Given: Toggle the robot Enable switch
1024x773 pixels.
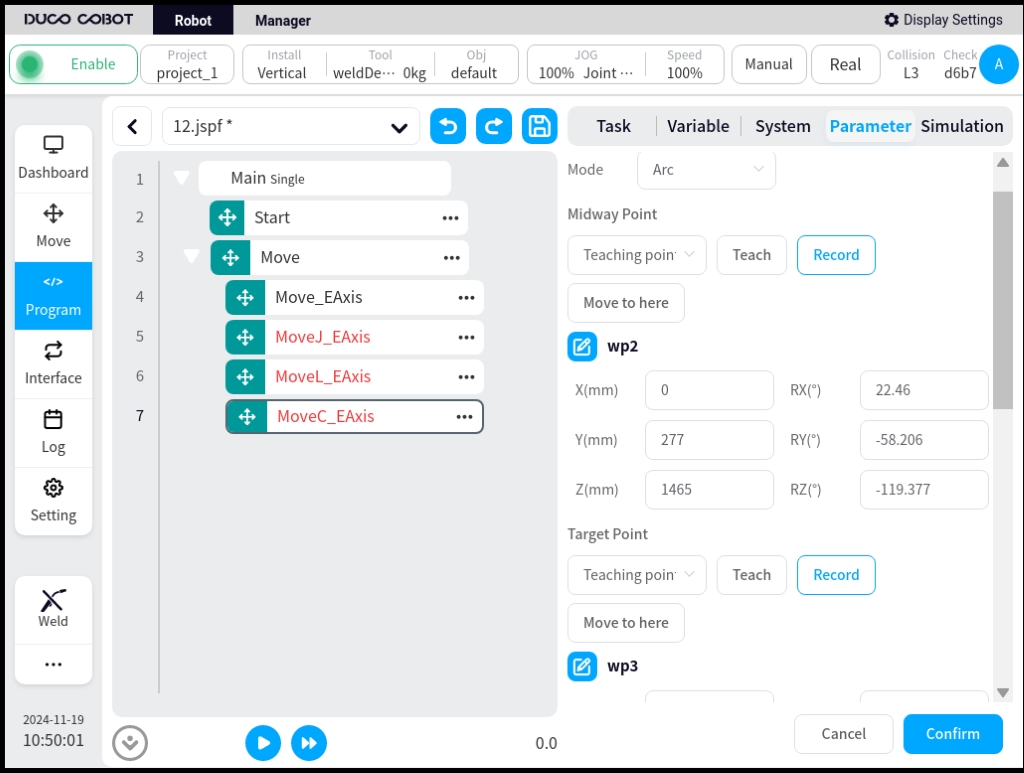Looking at the screenshot, I should click(73, 64).
